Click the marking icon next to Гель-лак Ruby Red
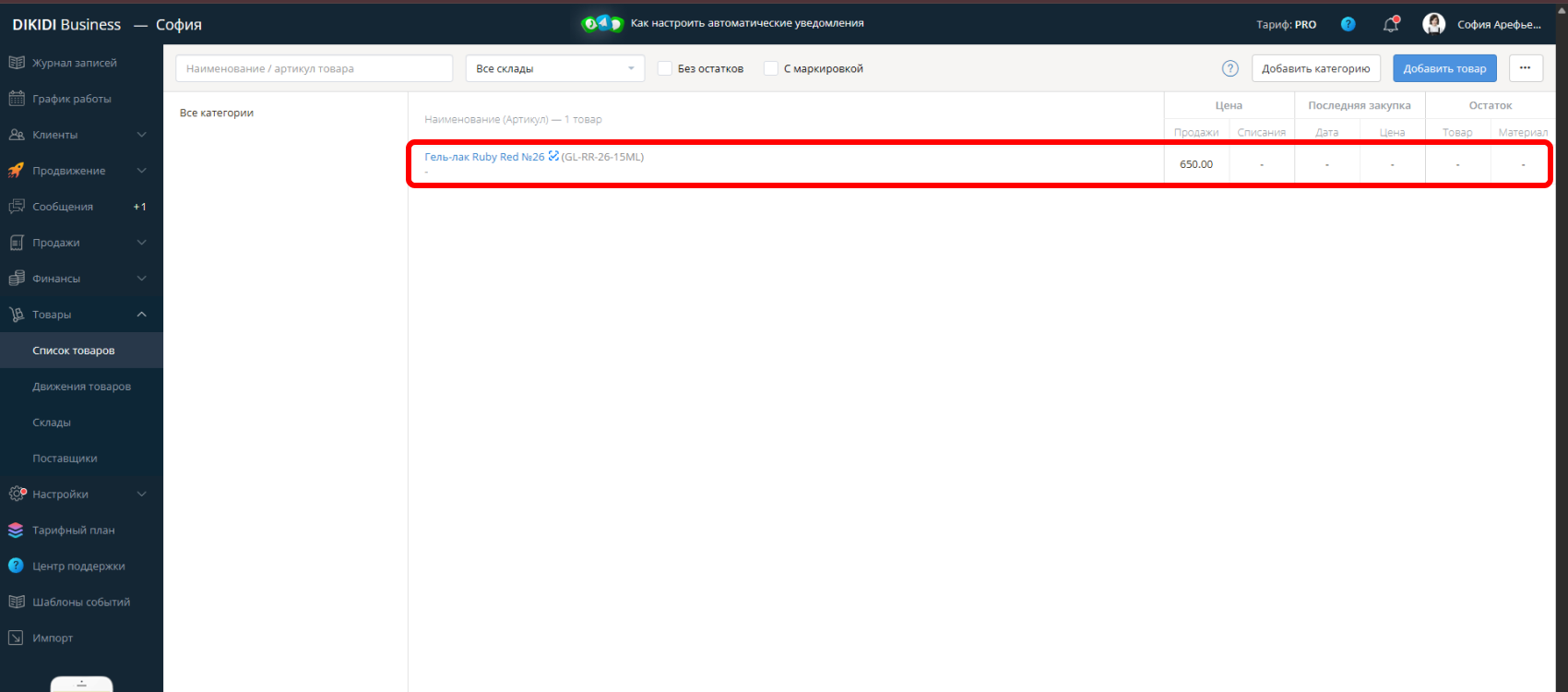This screenshot has height=692, width=1568. (553, 156)
